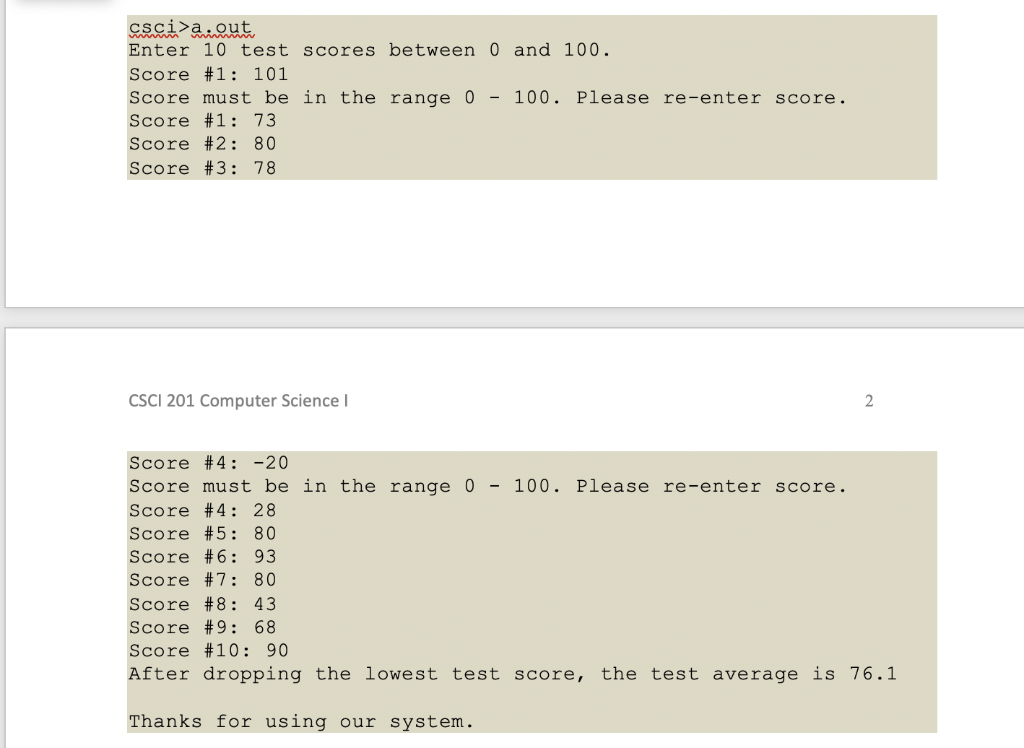Click the gap between page one and page two

512,315
